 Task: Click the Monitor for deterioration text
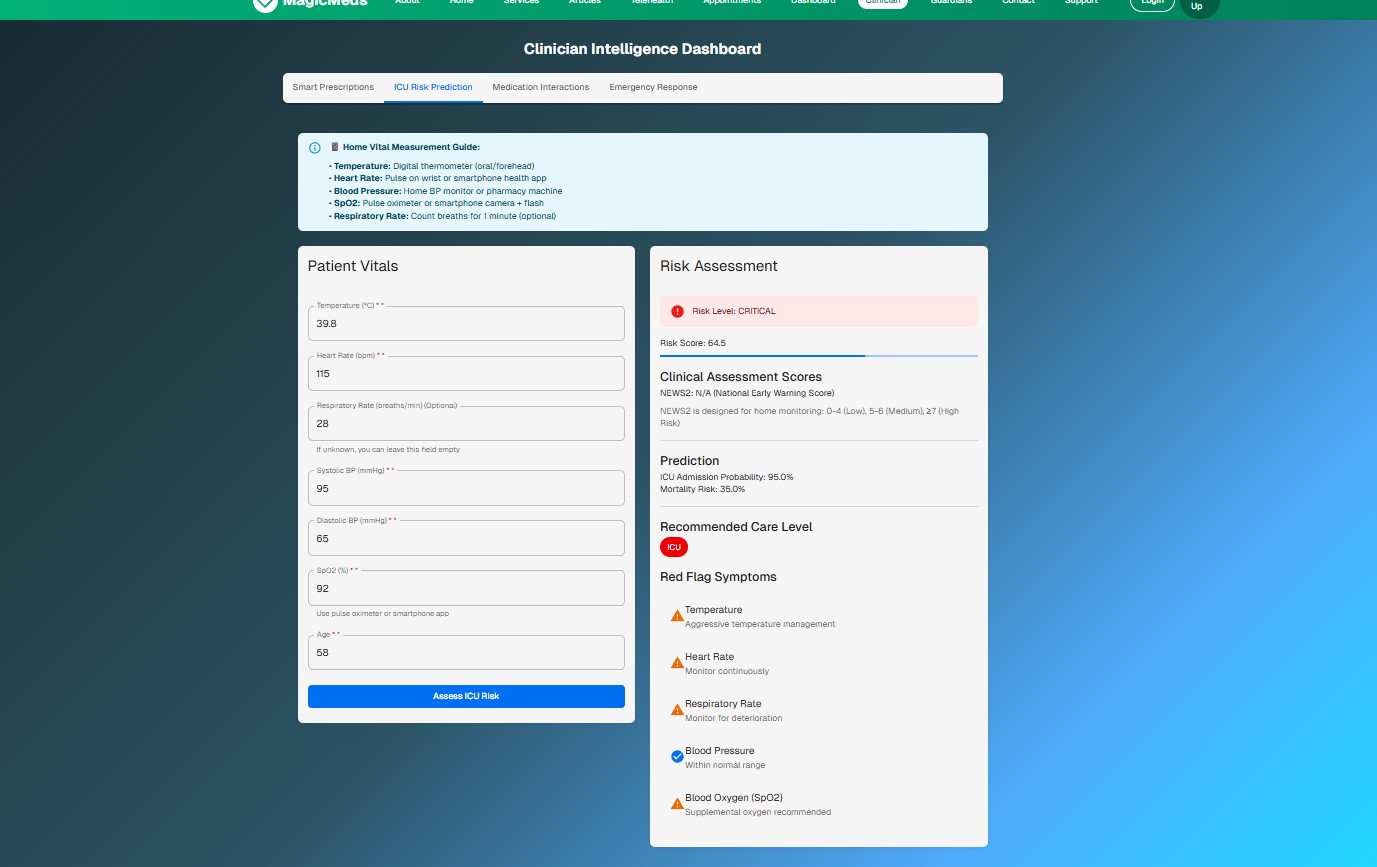pyautogui.click(x=734, y=718)
